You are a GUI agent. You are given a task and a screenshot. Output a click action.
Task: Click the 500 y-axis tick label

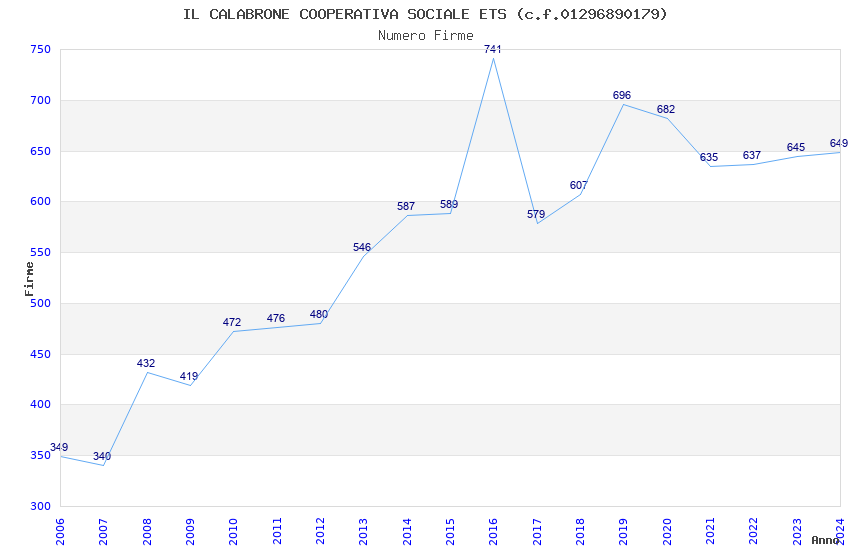click(40, 303)
